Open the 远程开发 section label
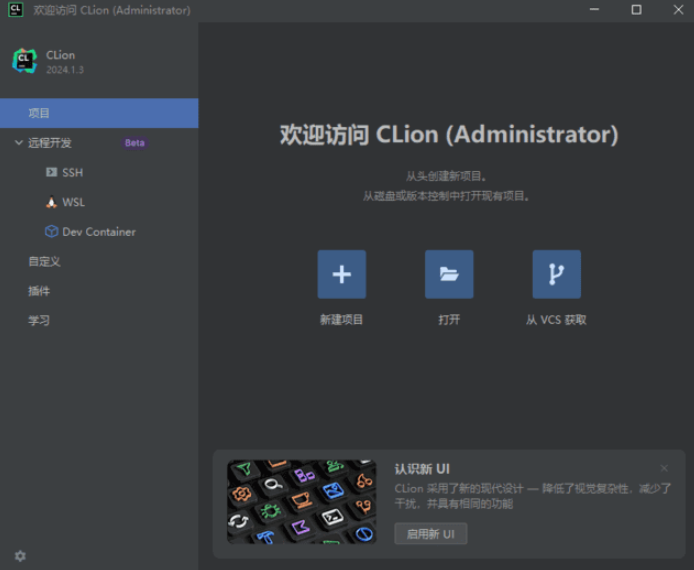Viewport: 694px width, 570px height. click(x=50, y=143)
